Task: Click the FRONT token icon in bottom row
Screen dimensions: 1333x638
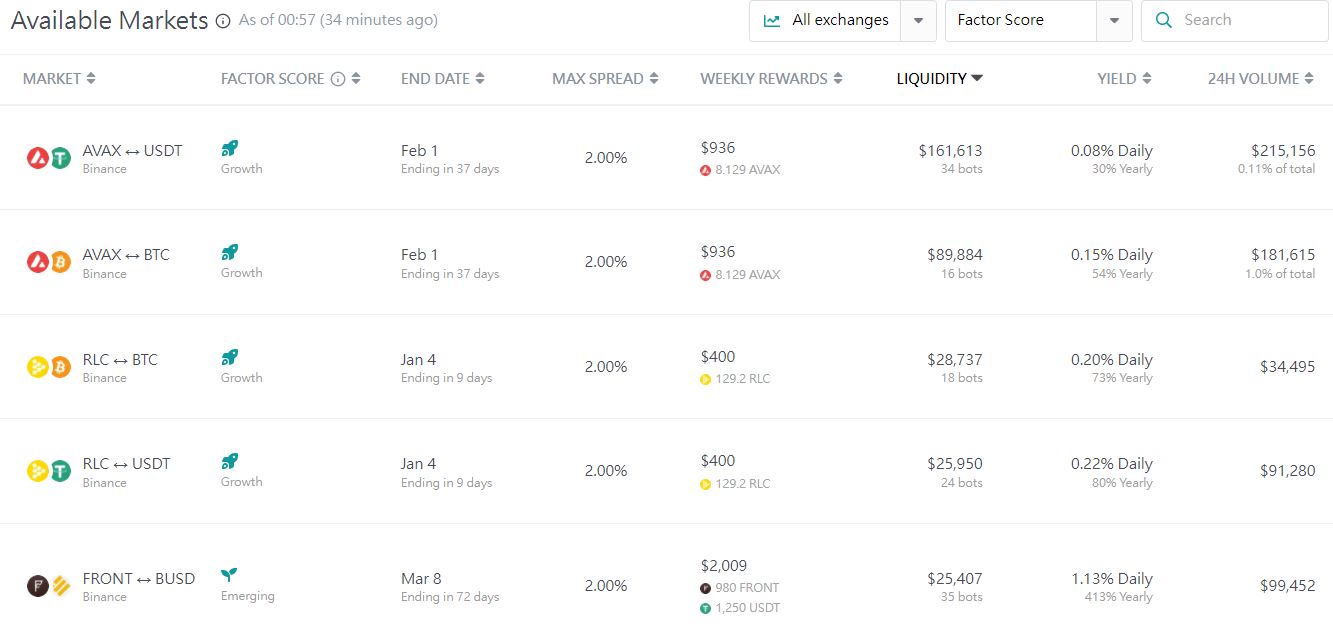Action: 37,586
